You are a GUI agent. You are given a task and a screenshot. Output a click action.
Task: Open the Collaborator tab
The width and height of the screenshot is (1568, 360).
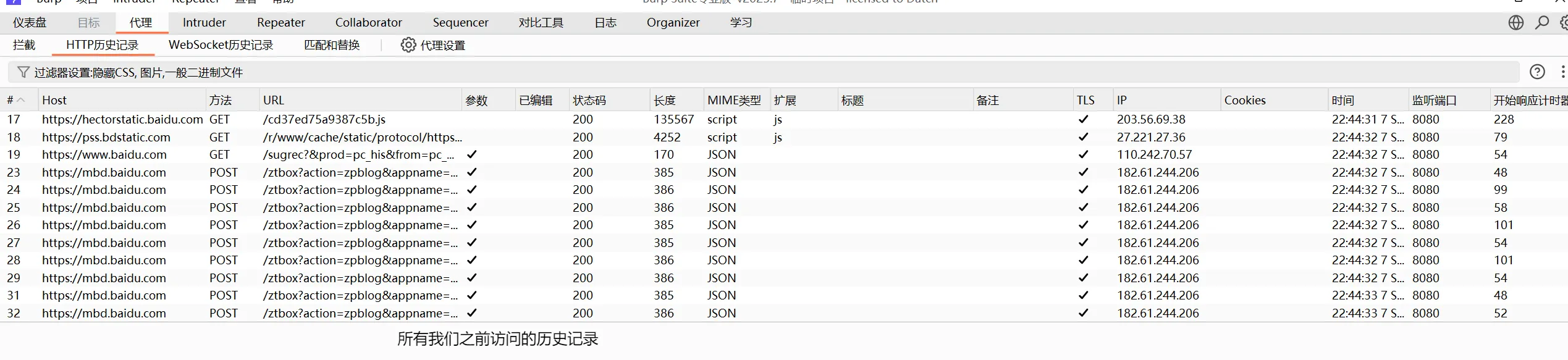tap(368, 23)
